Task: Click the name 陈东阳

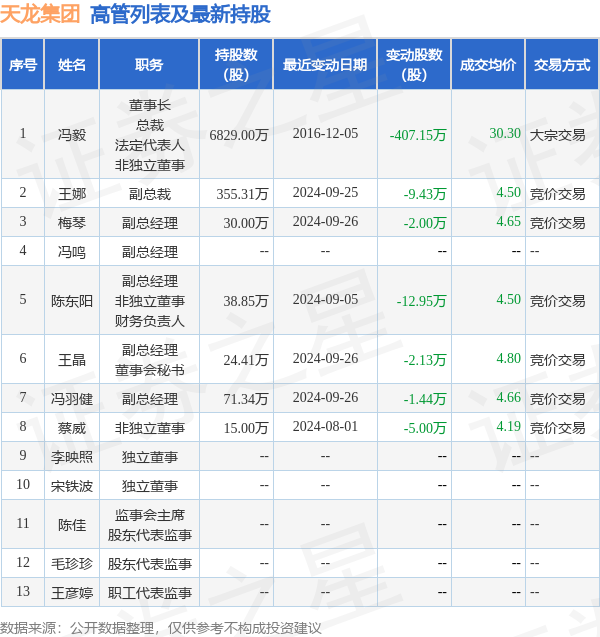Action: point(71,301)
